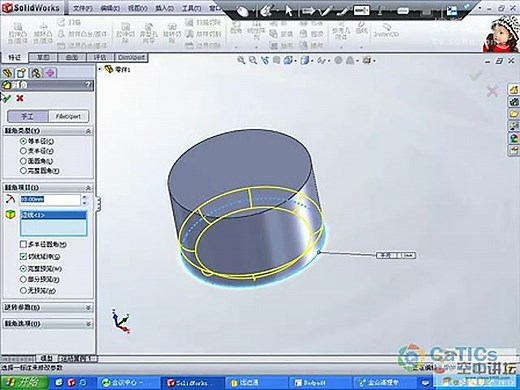The height and width of the screenshot is (390, 520).
Task: Cancel with the viewport corner red X
Action: coord(492,91)
